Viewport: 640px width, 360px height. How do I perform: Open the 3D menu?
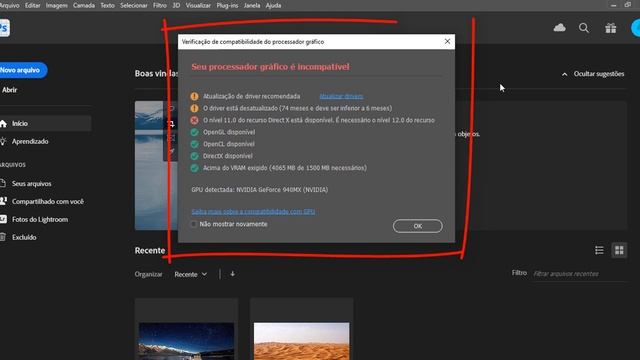tap(176, 5)
